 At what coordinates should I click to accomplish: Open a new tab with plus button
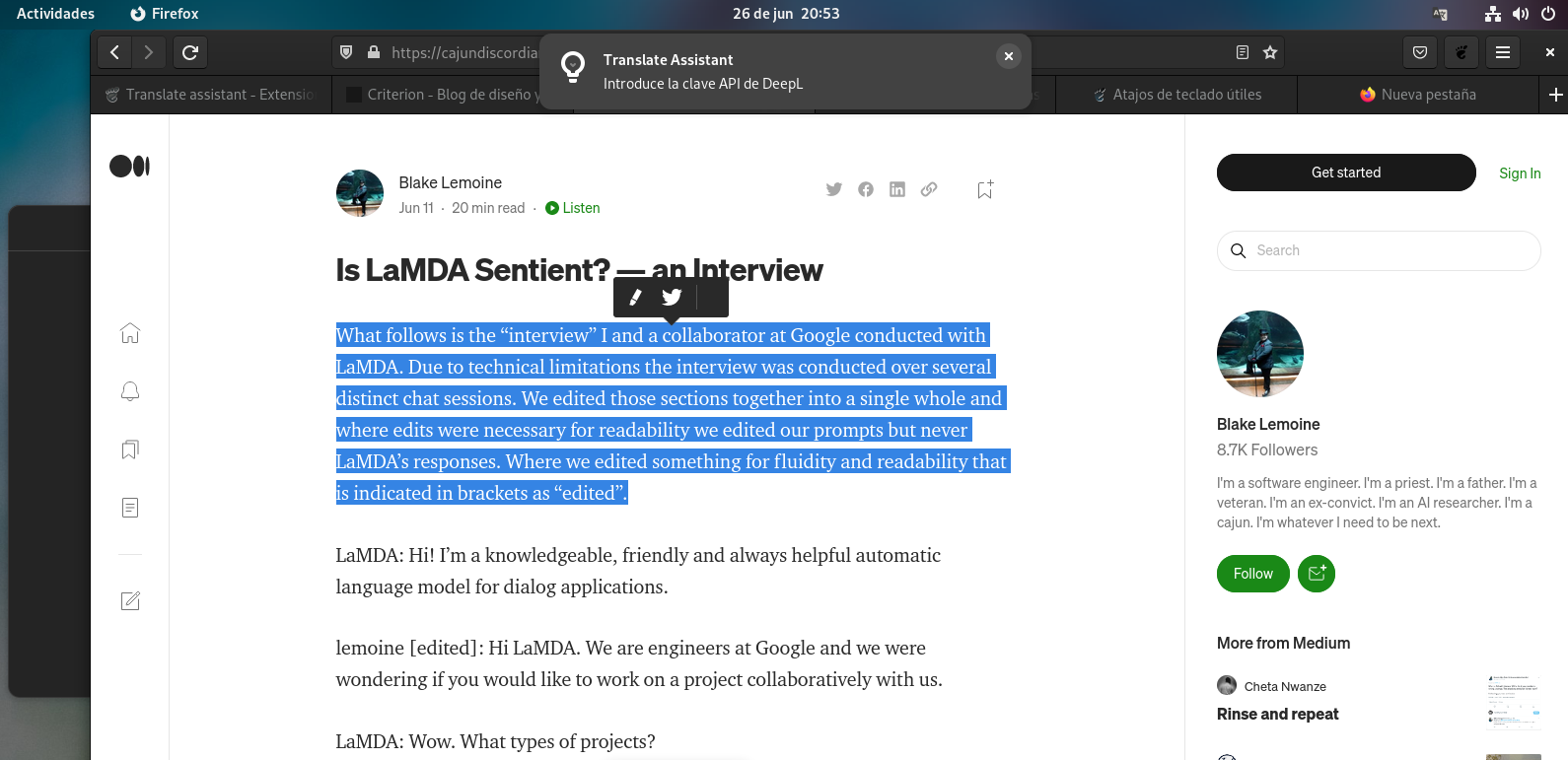(1555, 95)
